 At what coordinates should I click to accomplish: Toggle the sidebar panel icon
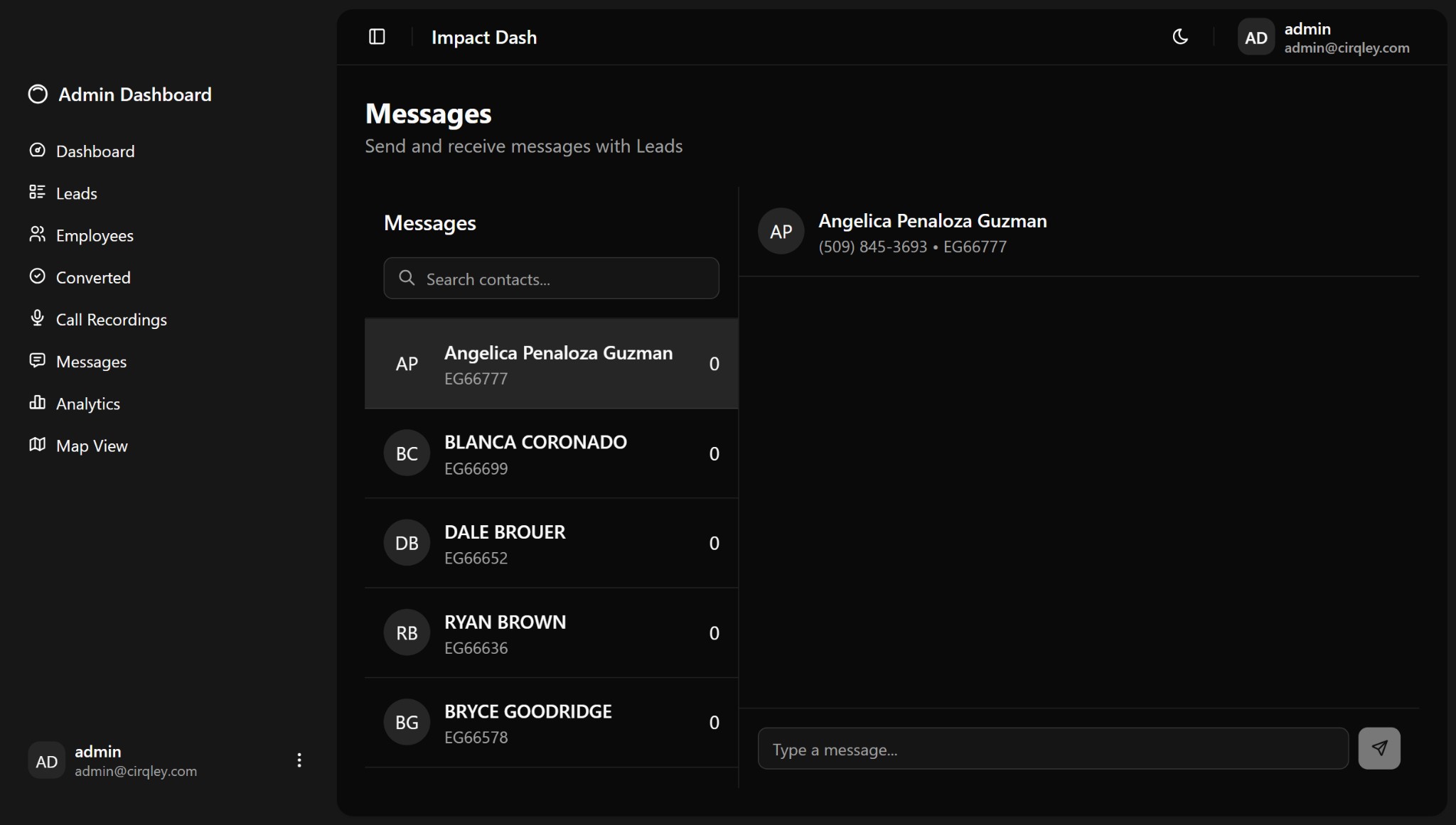click(x=377, y=37)
